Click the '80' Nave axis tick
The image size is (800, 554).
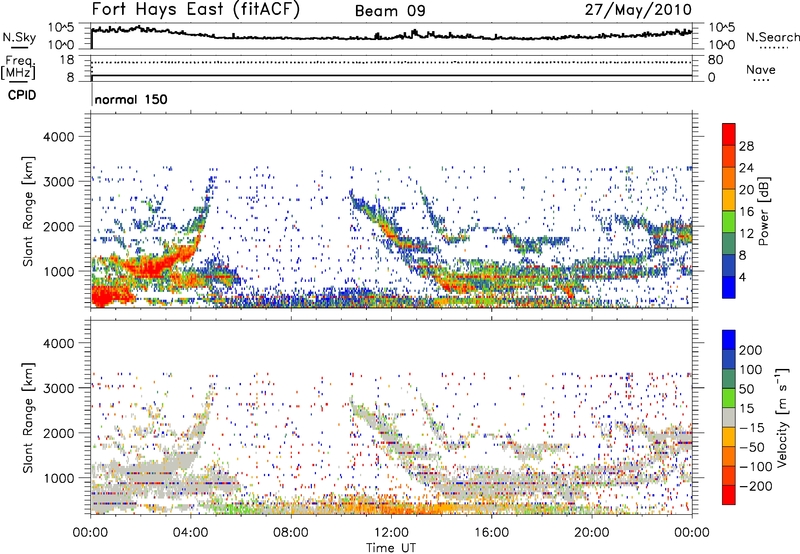[x=715, y=60]
